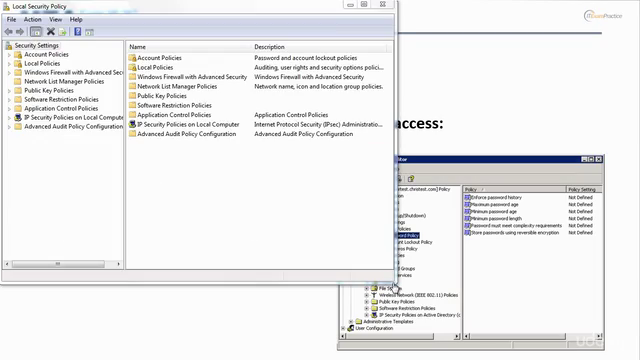Select Security Settings root tree item

pos(37,46)
